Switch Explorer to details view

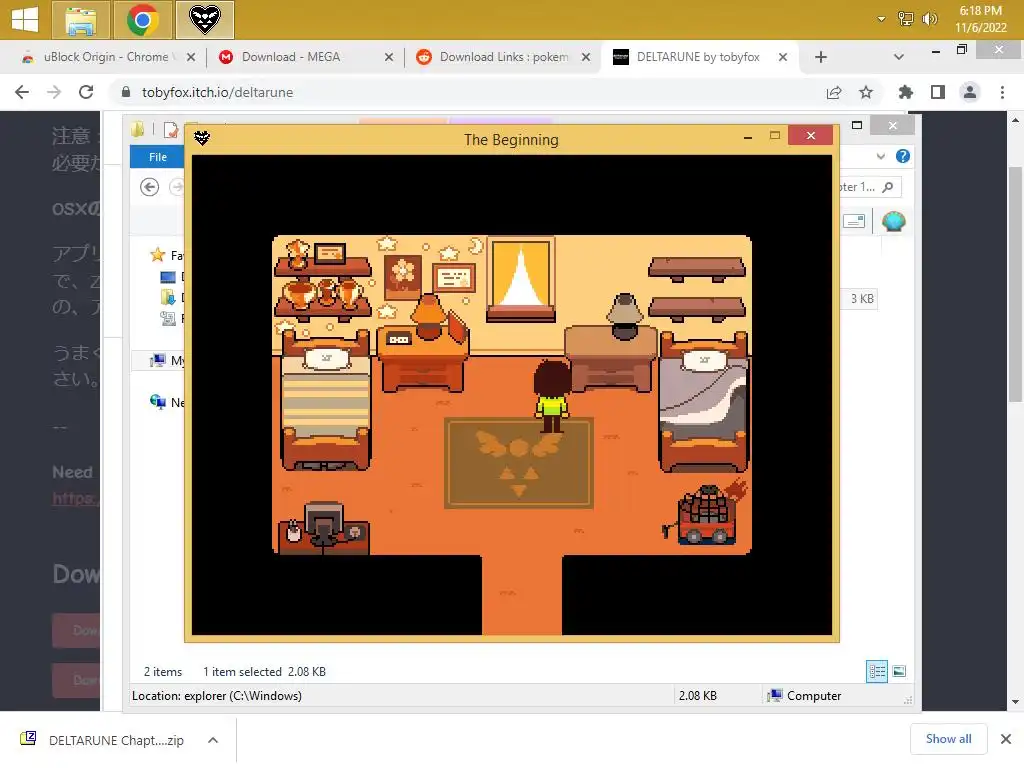(876, 671)
